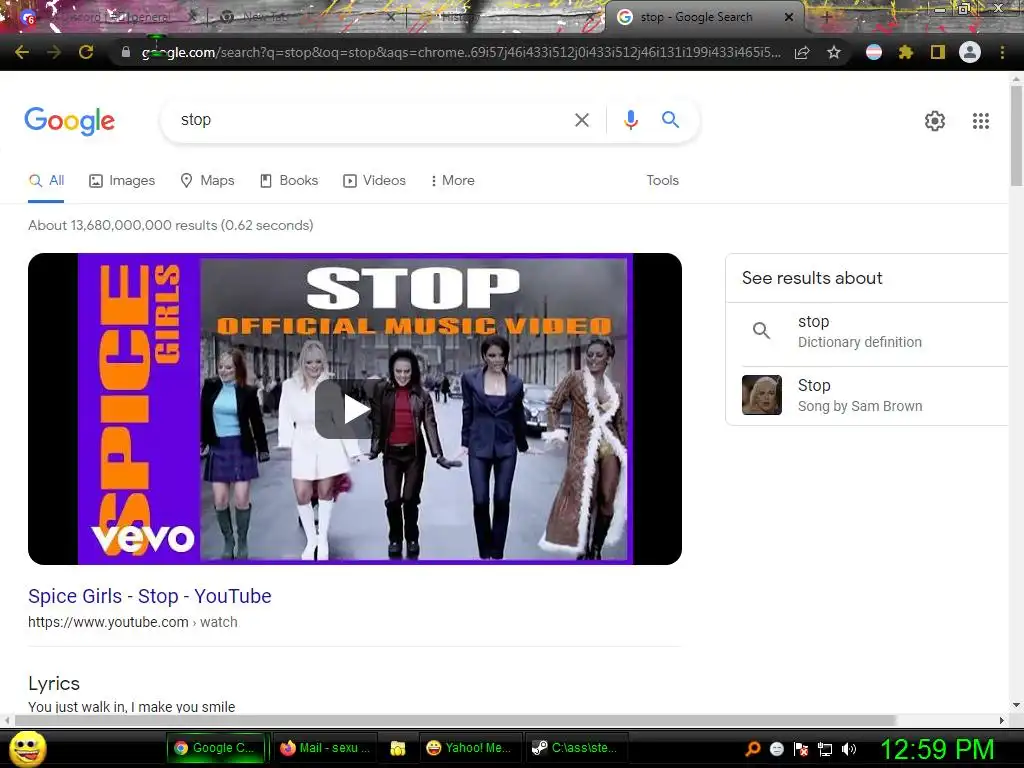
Task: Go back with the browser back arrow
Action: coord(22,52)
